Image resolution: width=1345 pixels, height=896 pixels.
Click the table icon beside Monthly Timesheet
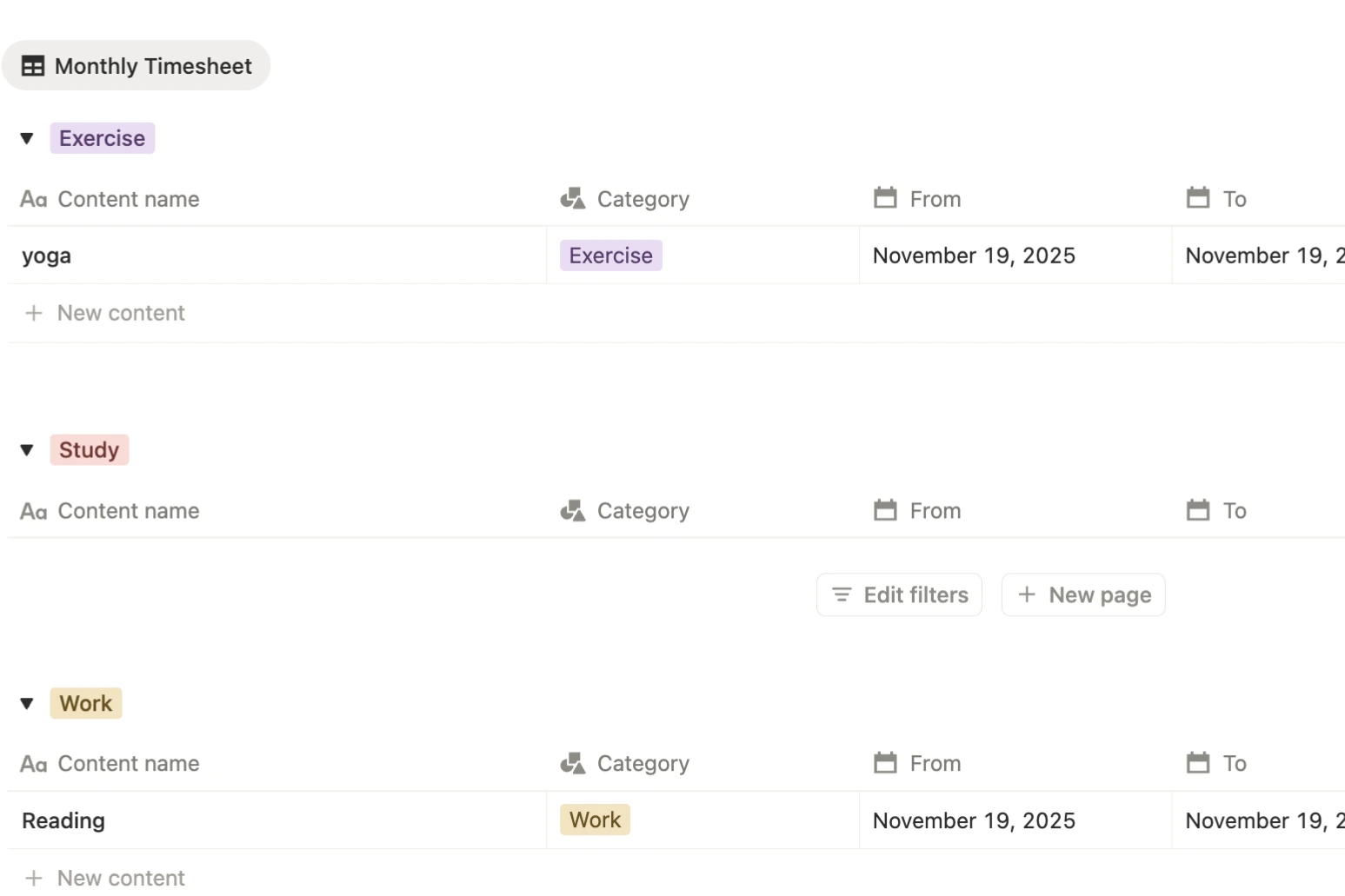point(32,65)
